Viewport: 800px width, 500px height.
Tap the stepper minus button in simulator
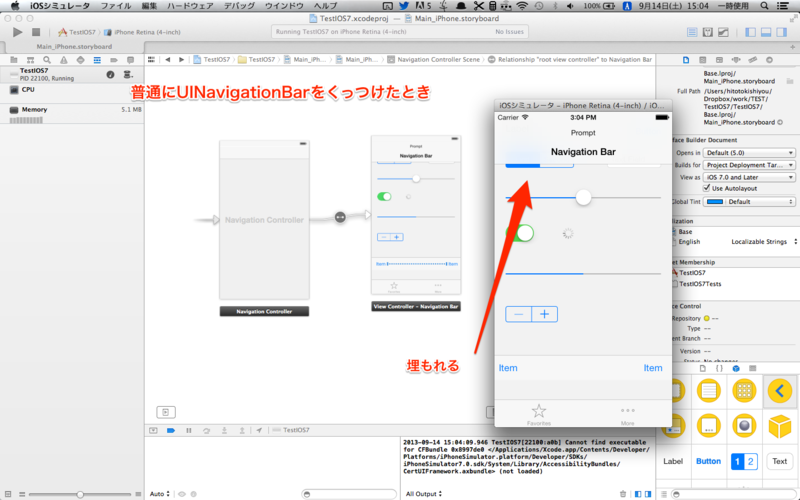518,314
